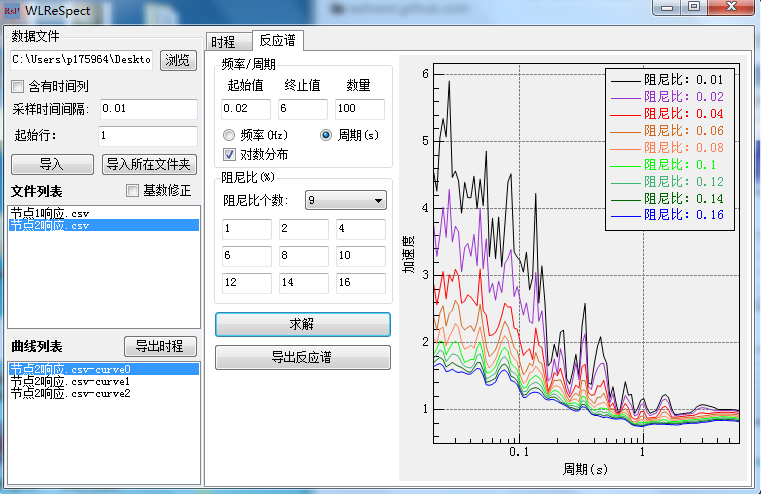Click the 终止值 field showing 6
This screenshot has height=494, width=761.
[x=303, y=109]
